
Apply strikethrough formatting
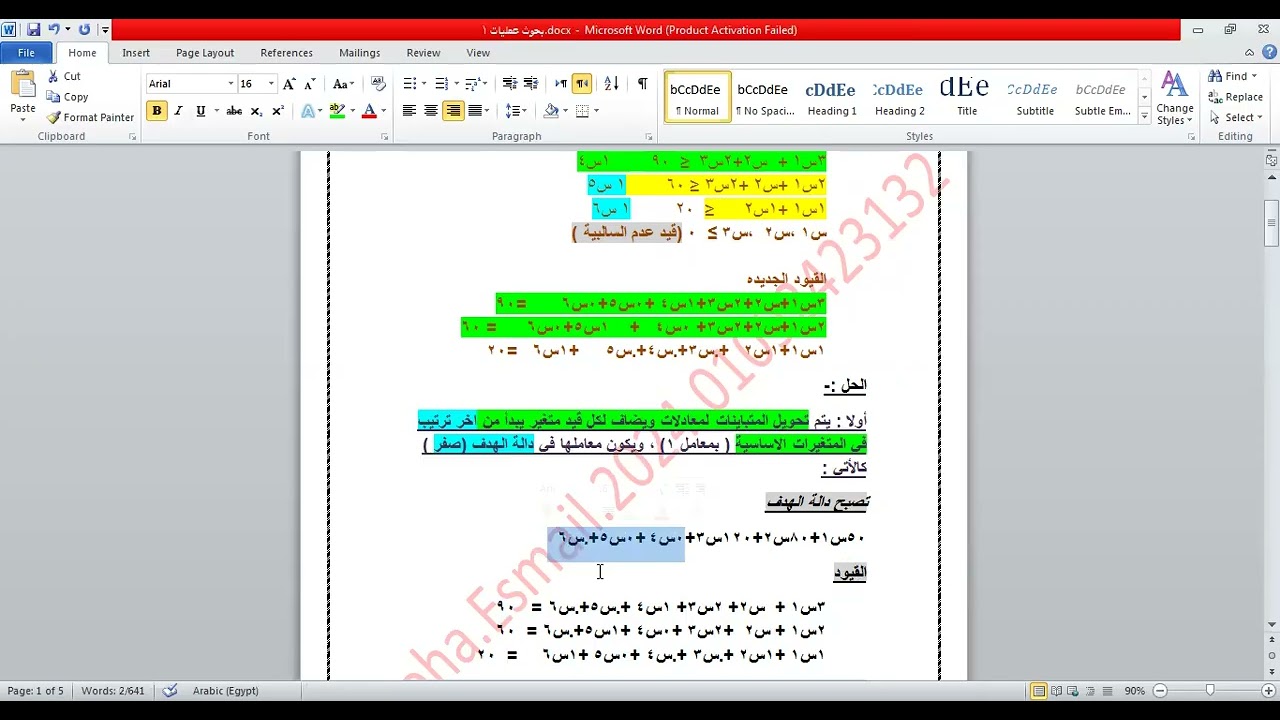coord(234,111)
